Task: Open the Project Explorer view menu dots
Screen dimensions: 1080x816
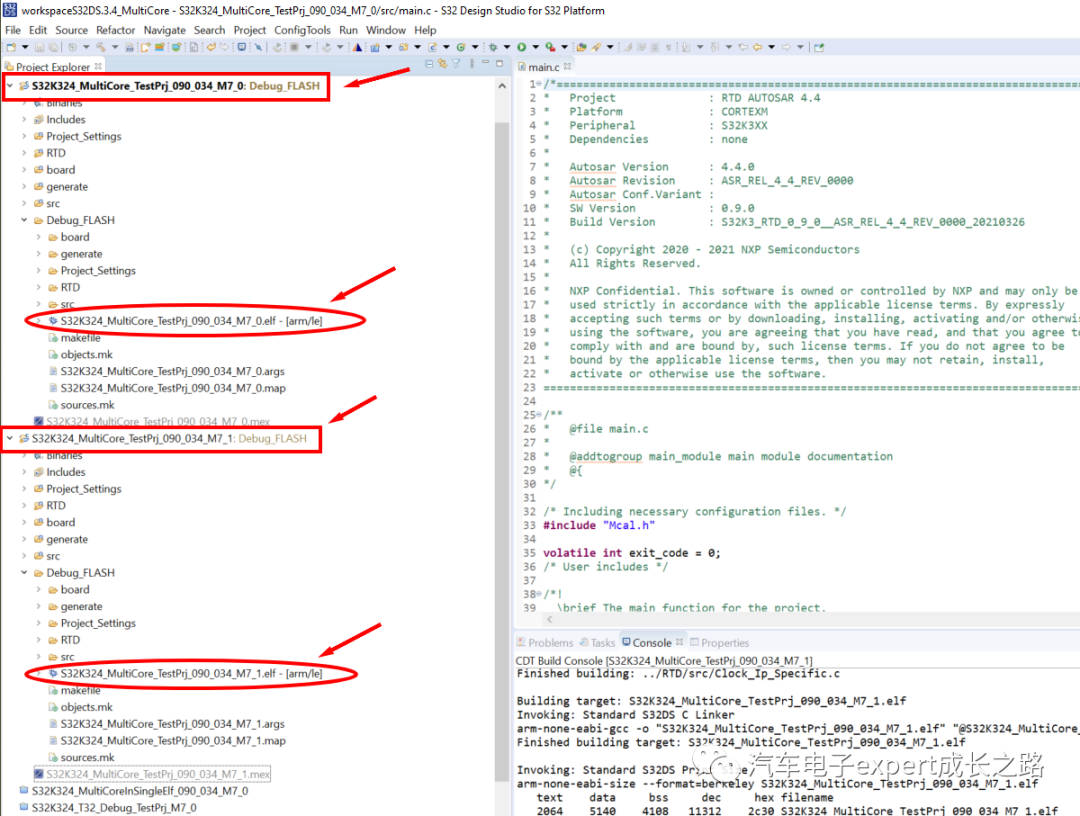Action: pos(472,64)
